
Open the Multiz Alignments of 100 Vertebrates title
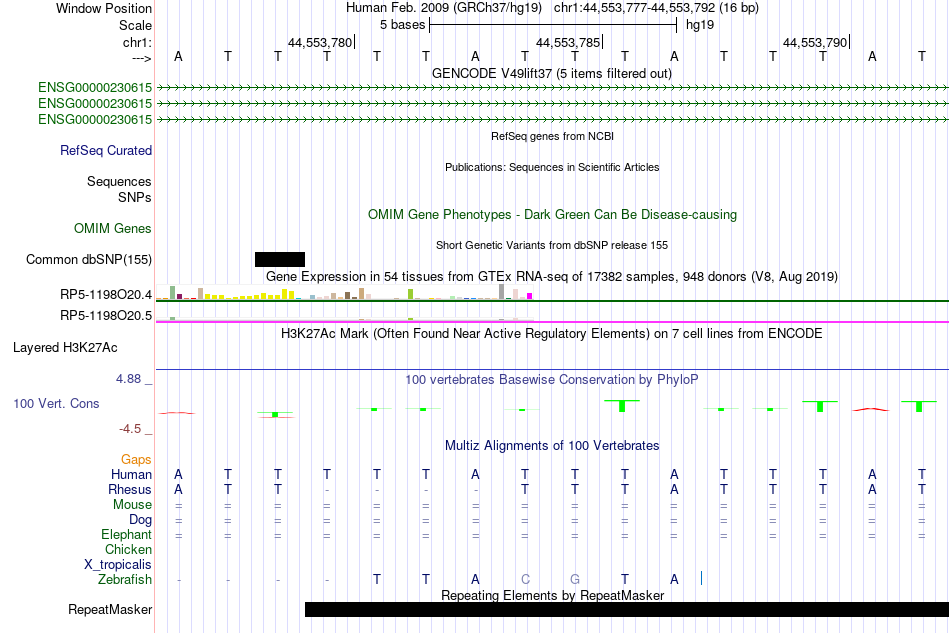552,446
